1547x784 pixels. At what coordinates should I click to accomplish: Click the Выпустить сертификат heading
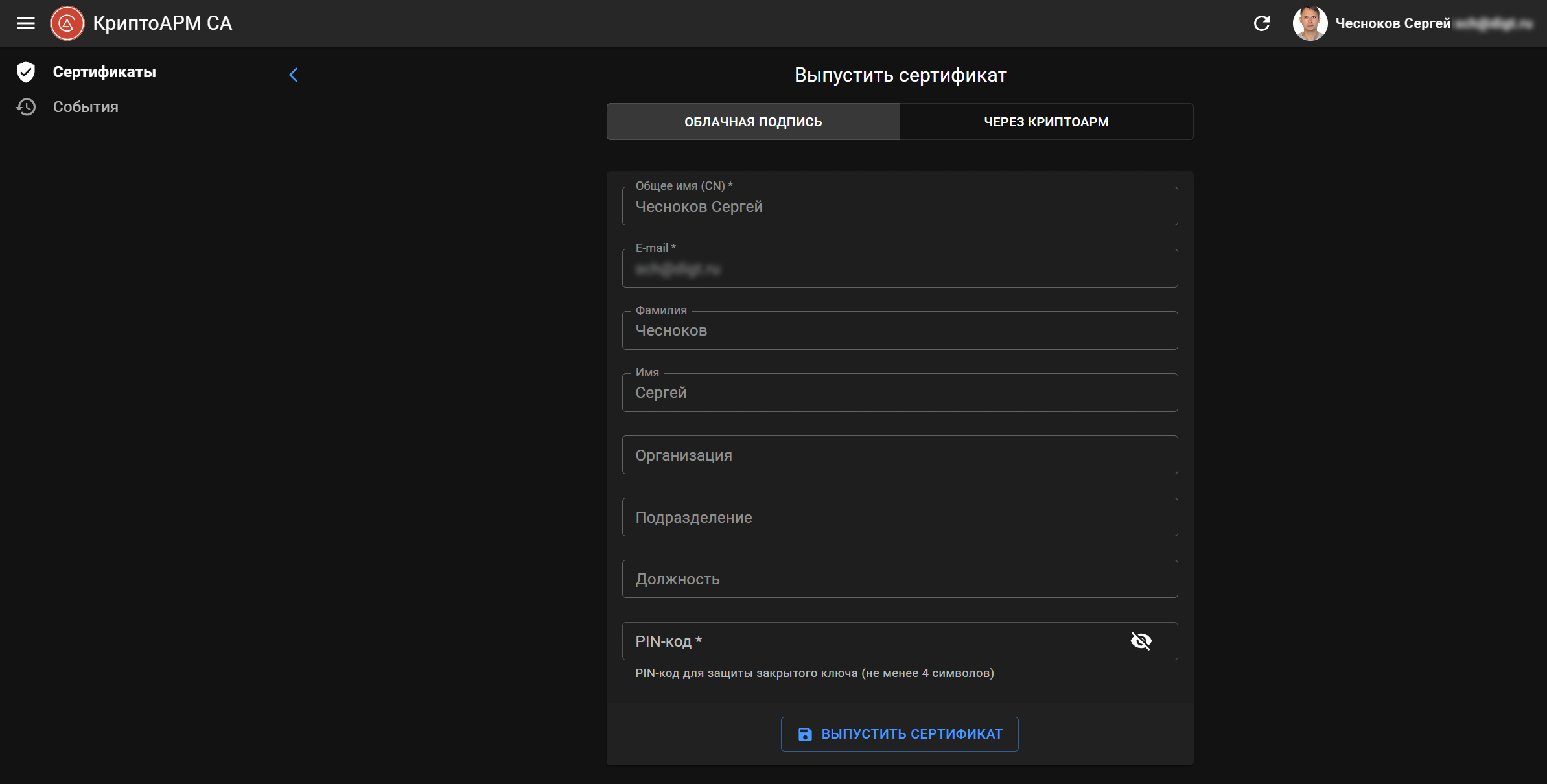pos(901,75)
